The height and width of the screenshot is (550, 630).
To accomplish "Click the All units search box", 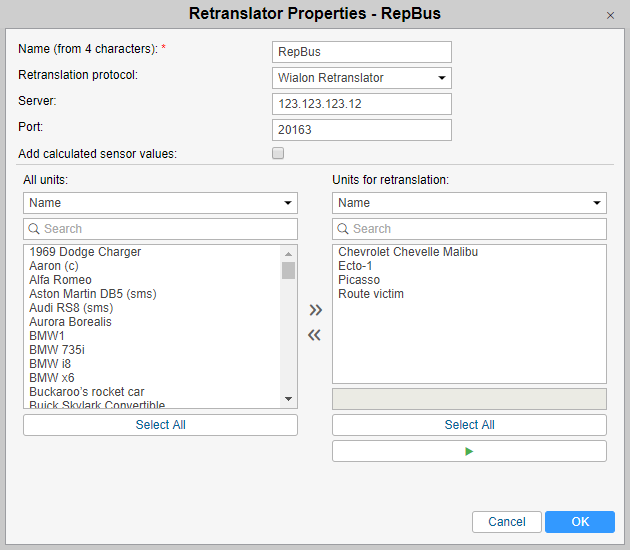I will click(x=160, y=229).
